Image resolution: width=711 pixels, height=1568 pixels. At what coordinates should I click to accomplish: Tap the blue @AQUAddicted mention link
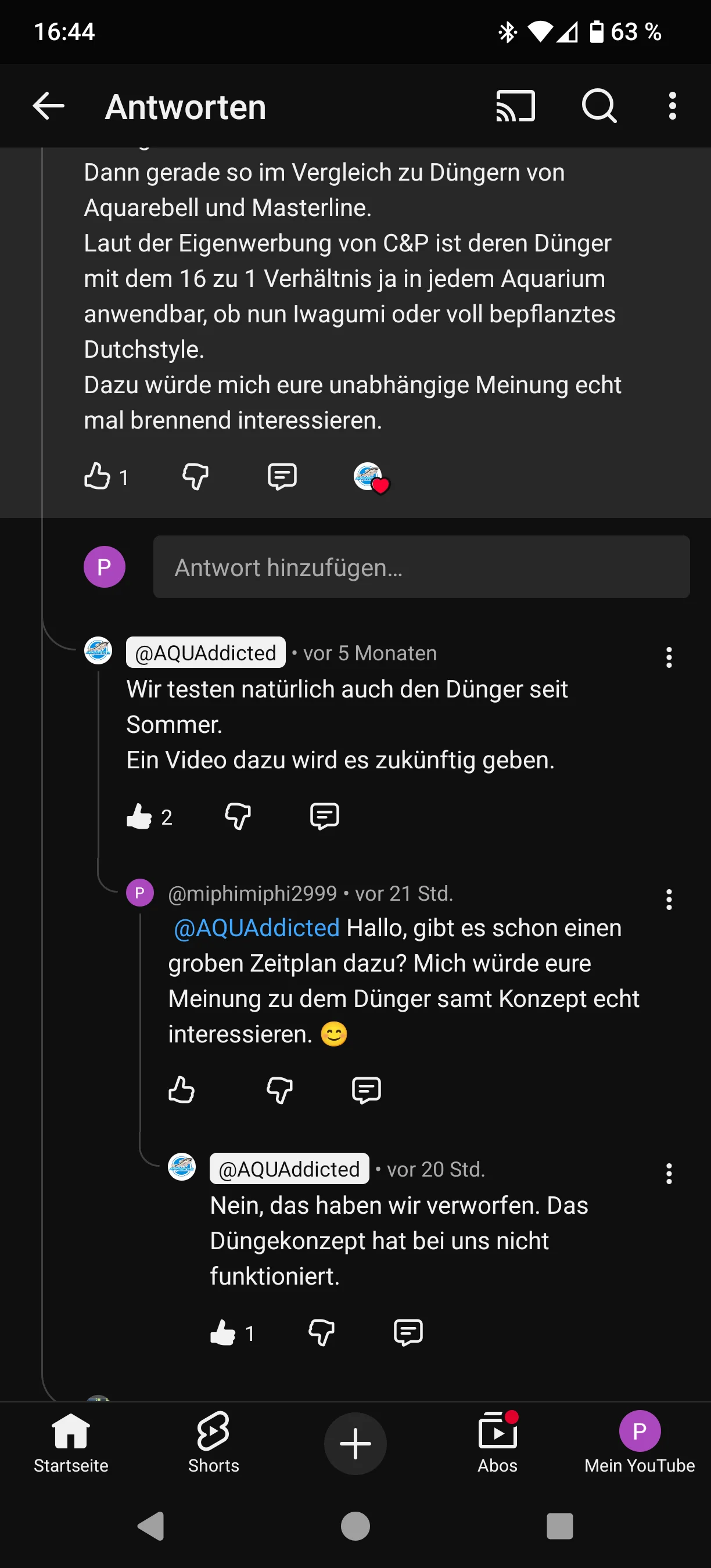click(256, 928)
